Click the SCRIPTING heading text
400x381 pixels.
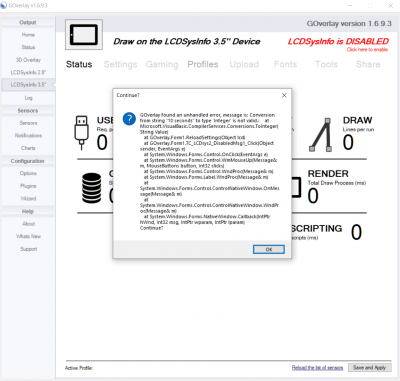(316, 228)
